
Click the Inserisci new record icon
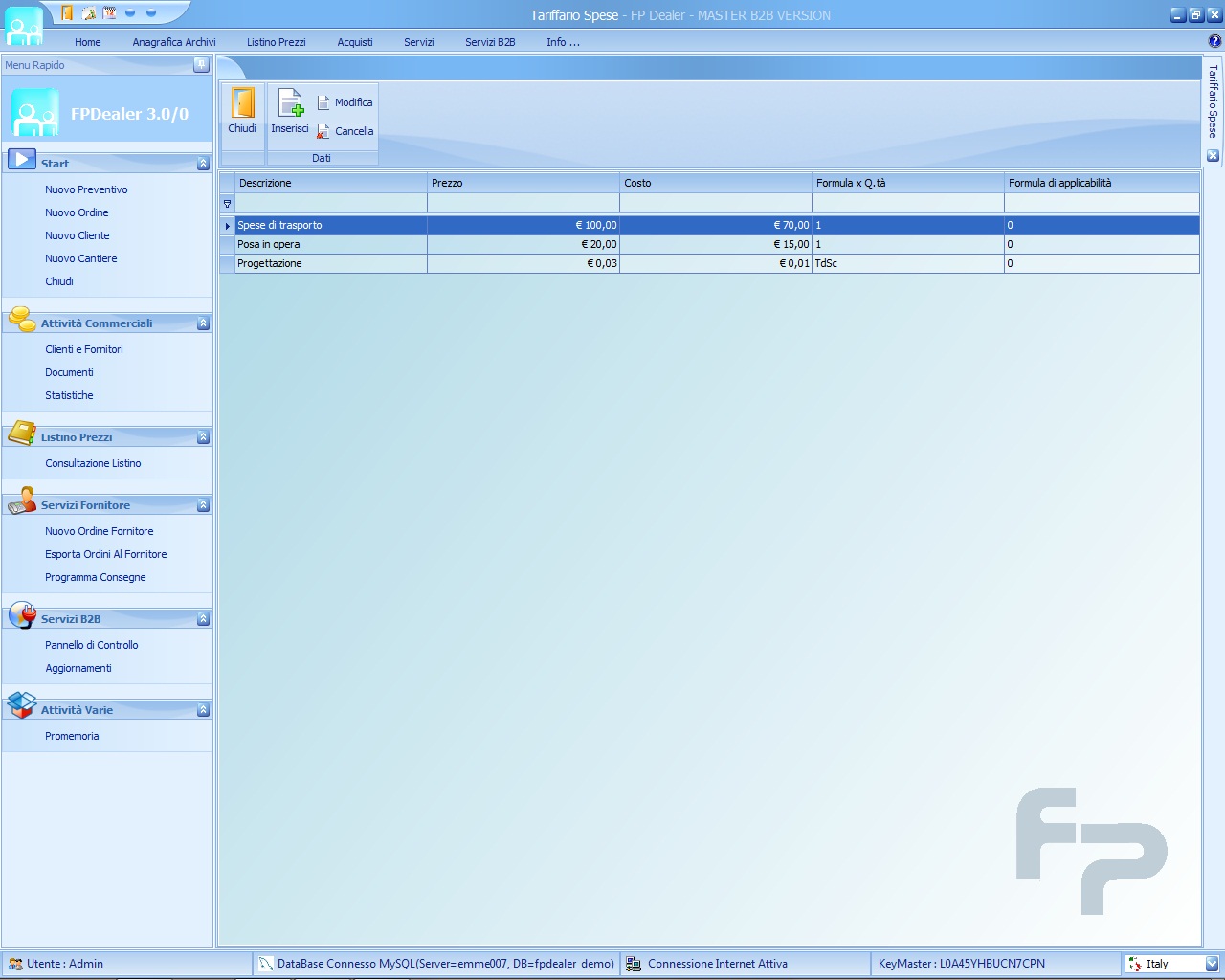click(x=290, y=101)
